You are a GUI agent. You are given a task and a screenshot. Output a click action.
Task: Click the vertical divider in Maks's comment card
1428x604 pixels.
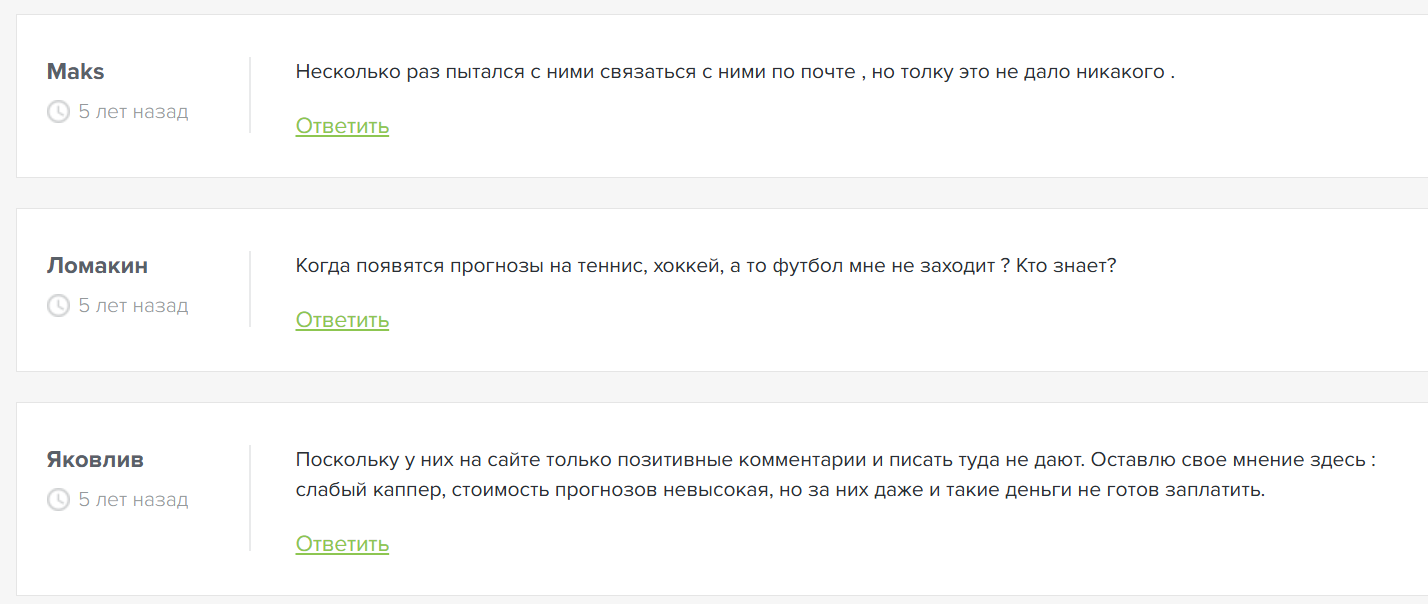click(x=250, y=95)
